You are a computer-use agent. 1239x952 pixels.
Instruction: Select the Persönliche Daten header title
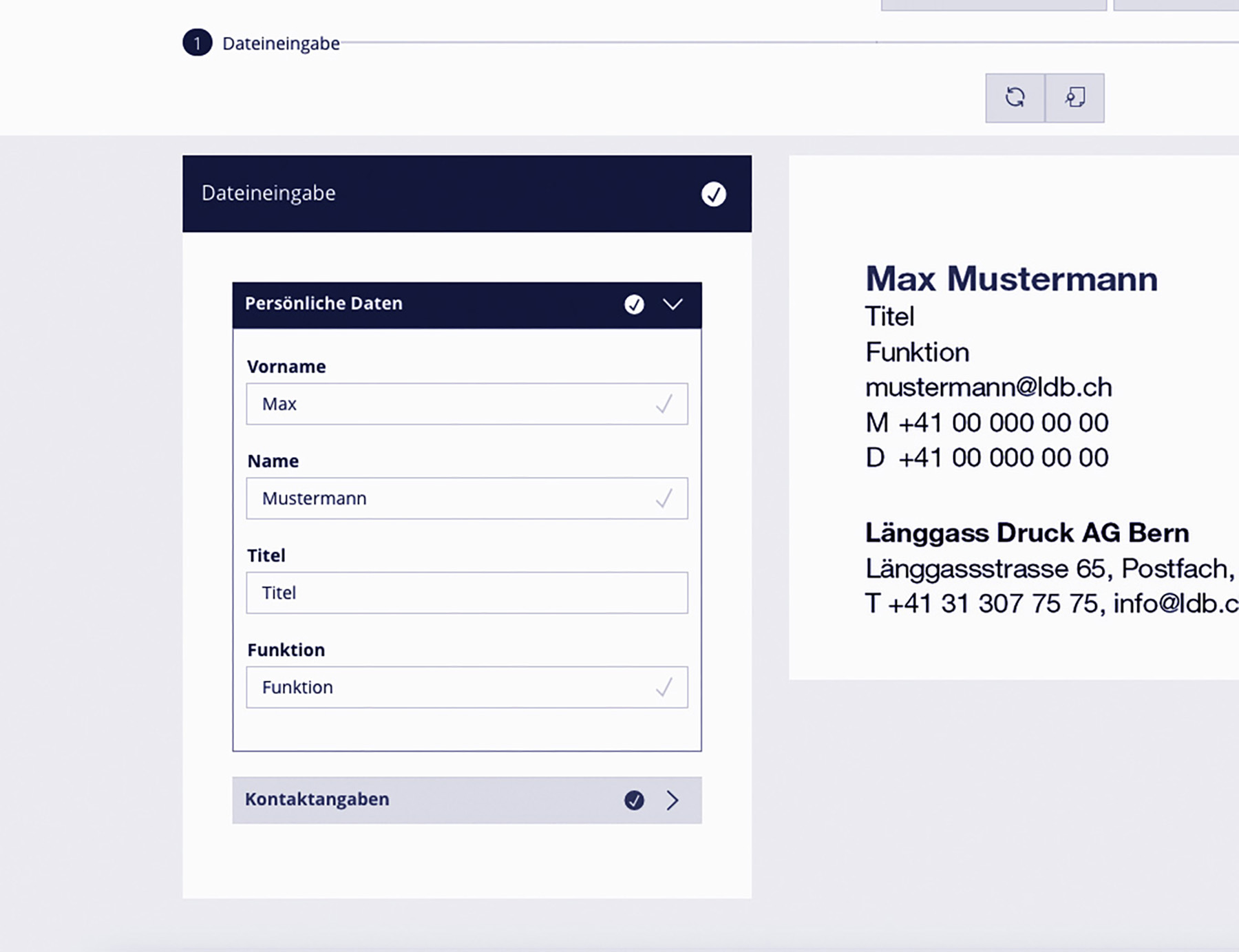pos(324,304)
